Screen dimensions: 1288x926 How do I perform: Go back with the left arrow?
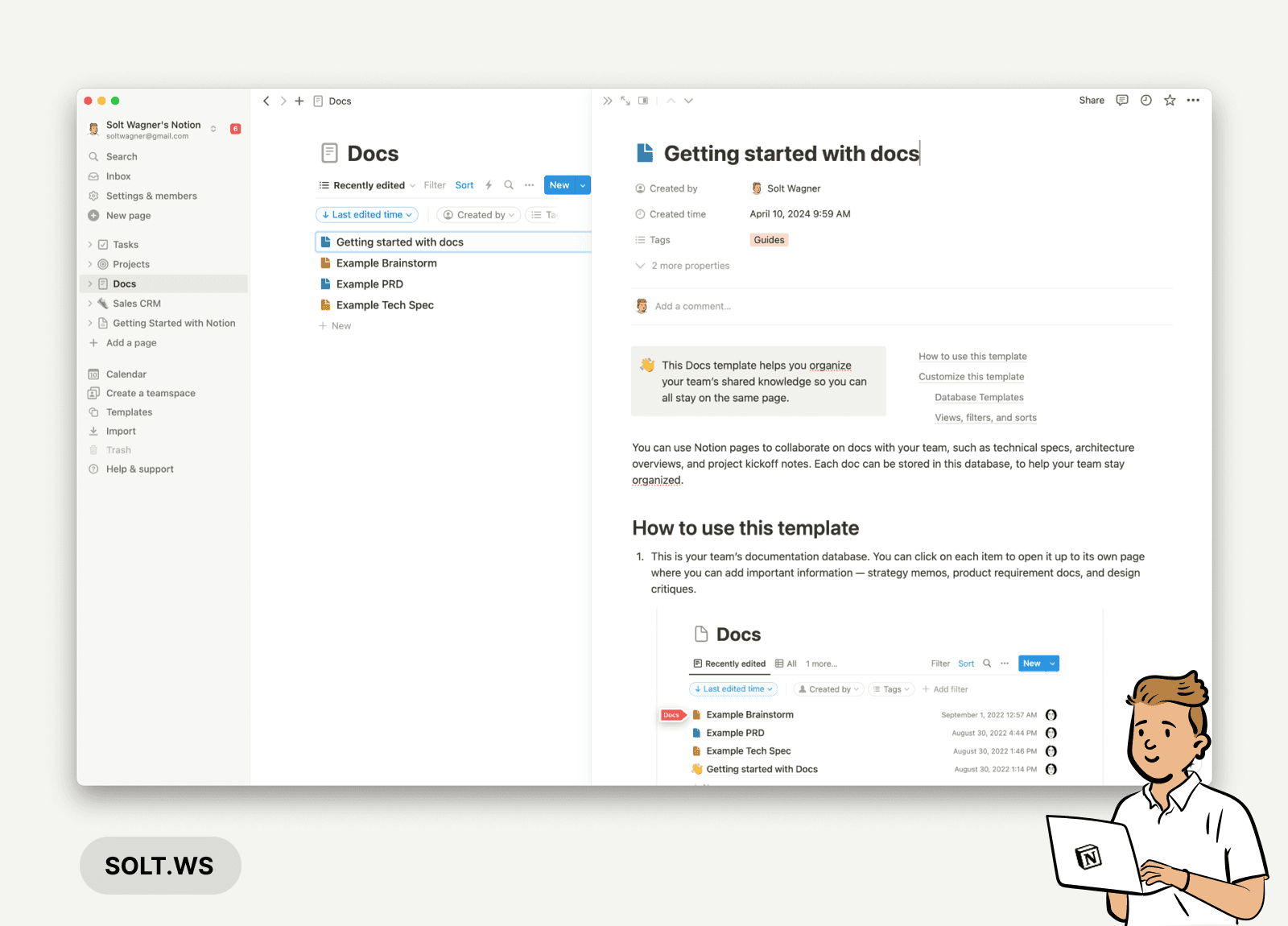click(266, 101)
